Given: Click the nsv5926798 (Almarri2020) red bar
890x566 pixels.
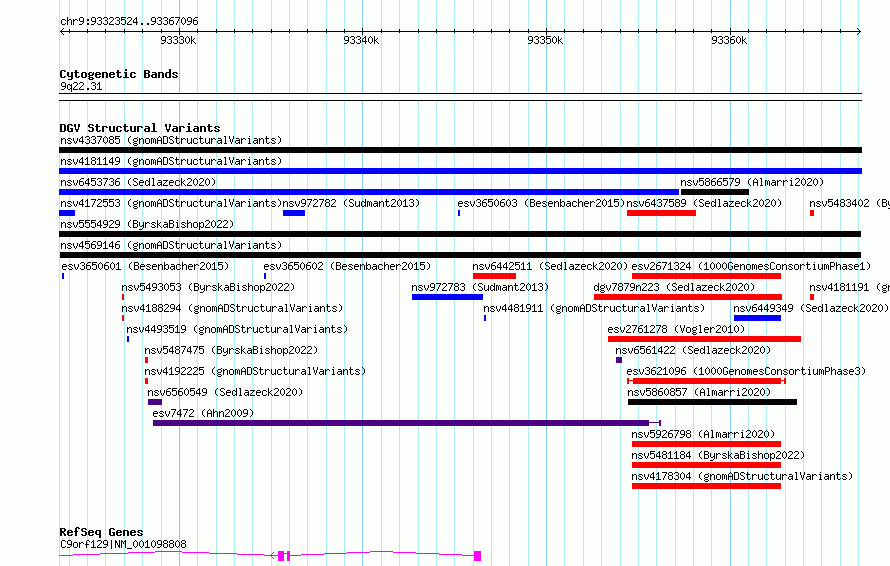Looking at the screenshot, I should pyautogui.click(x=706, y=444).
